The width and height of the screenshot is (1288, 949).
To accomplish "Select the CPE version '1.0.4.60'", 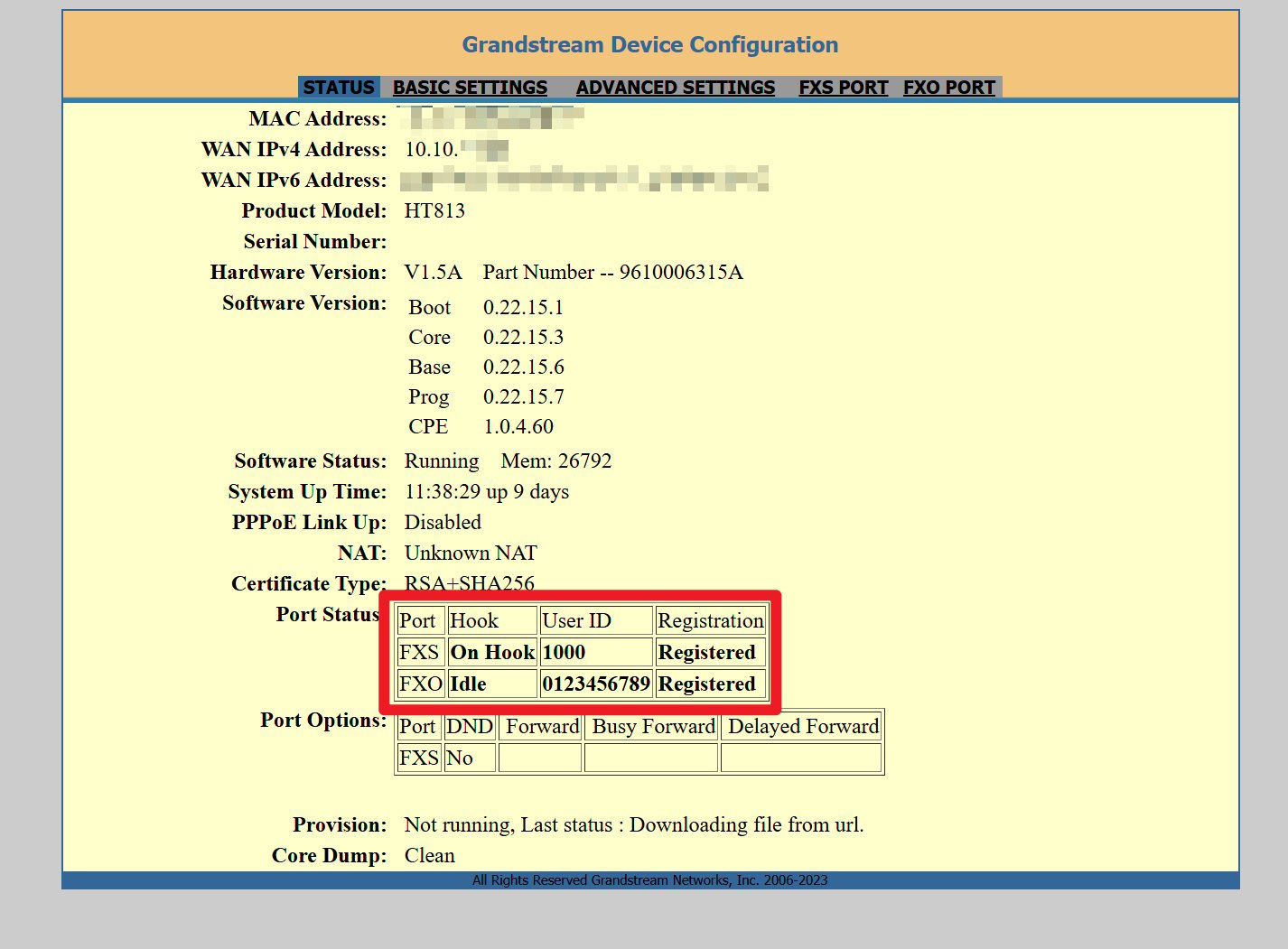I will [x=518, y=427].
